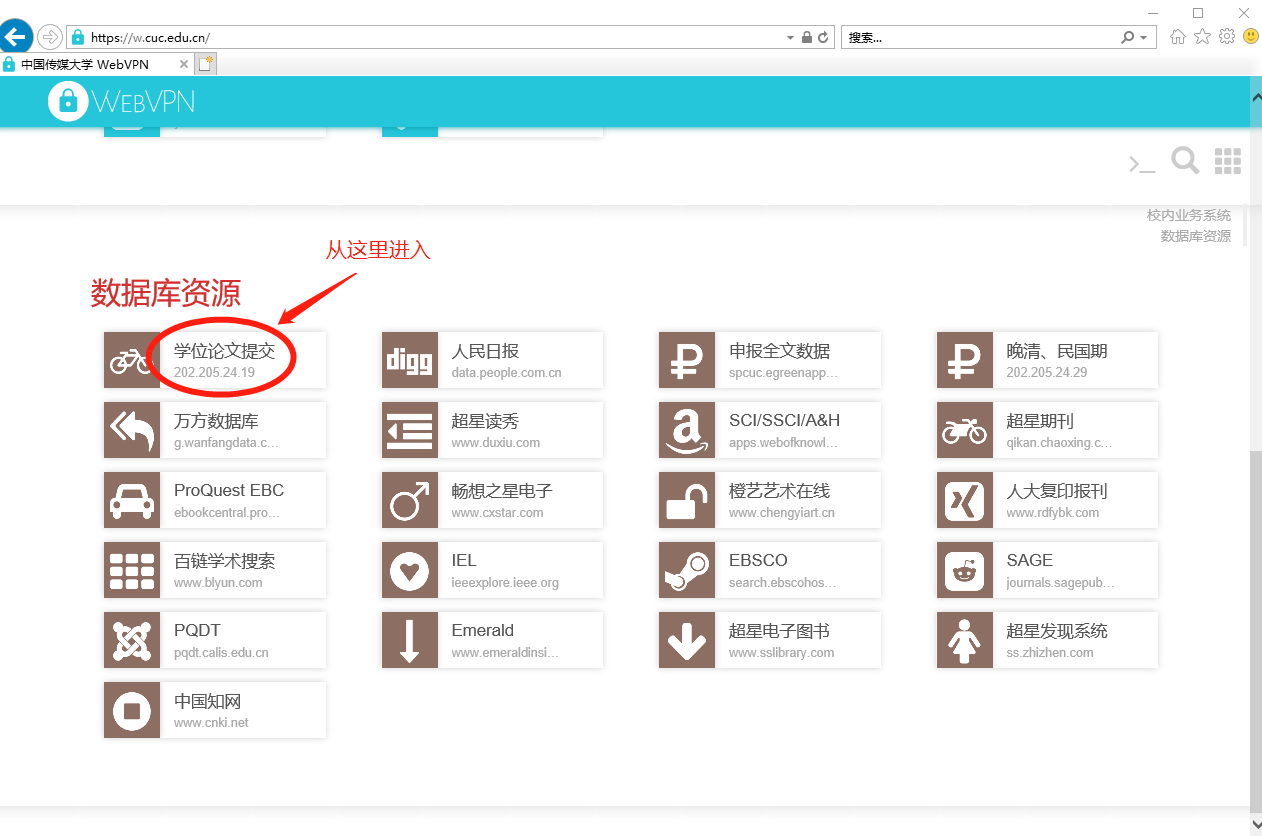Screen dimensions: 1262x836
Task: Expand the search provider dropdown arrow
Action: point(1143,37)
